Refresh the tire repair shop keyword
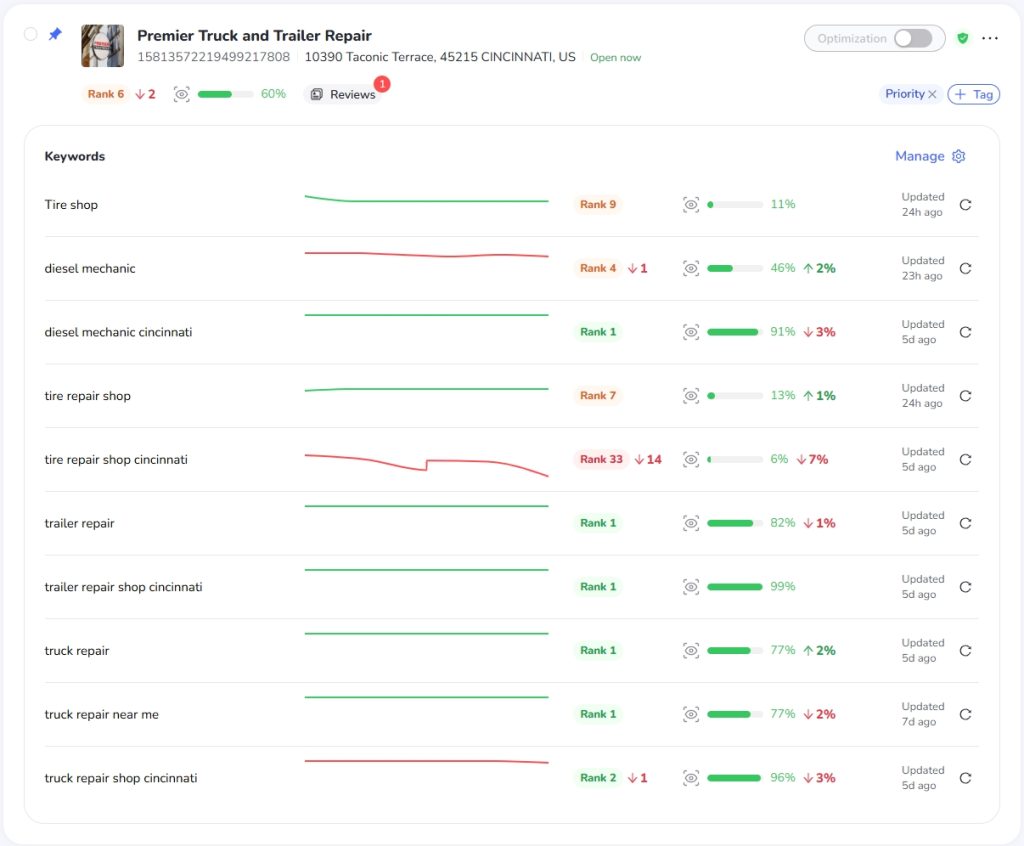 (x=965, y=396)
